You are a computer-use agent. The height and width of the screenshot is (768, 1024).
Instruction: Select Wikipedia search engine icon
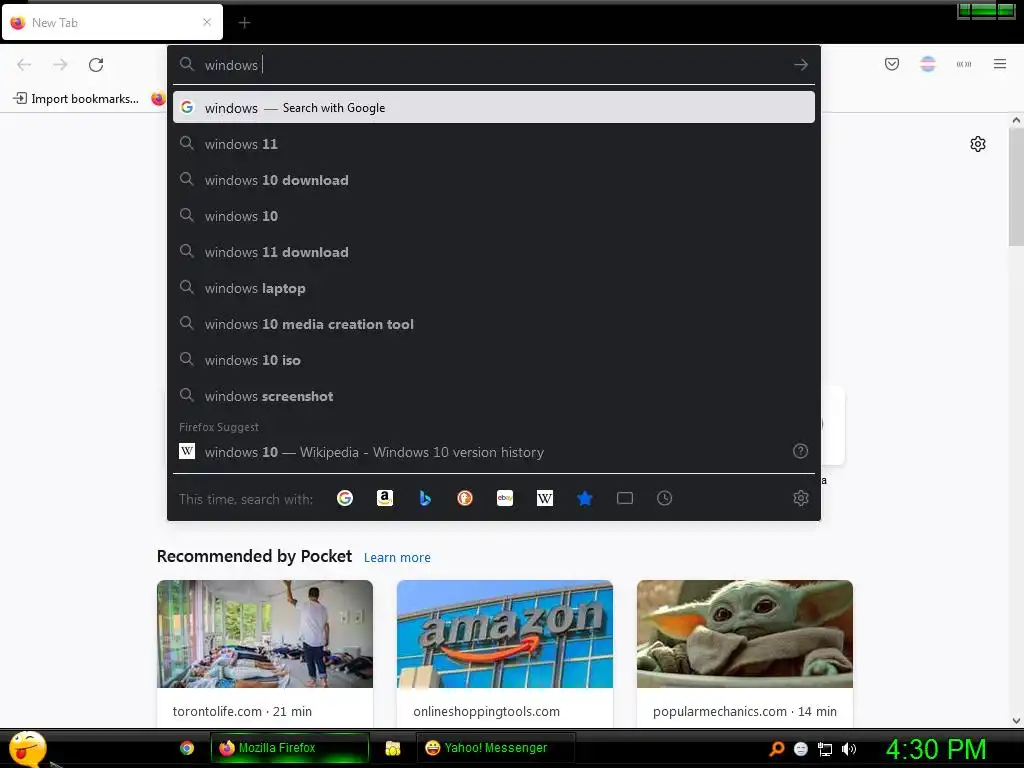[x=545, y=498]
